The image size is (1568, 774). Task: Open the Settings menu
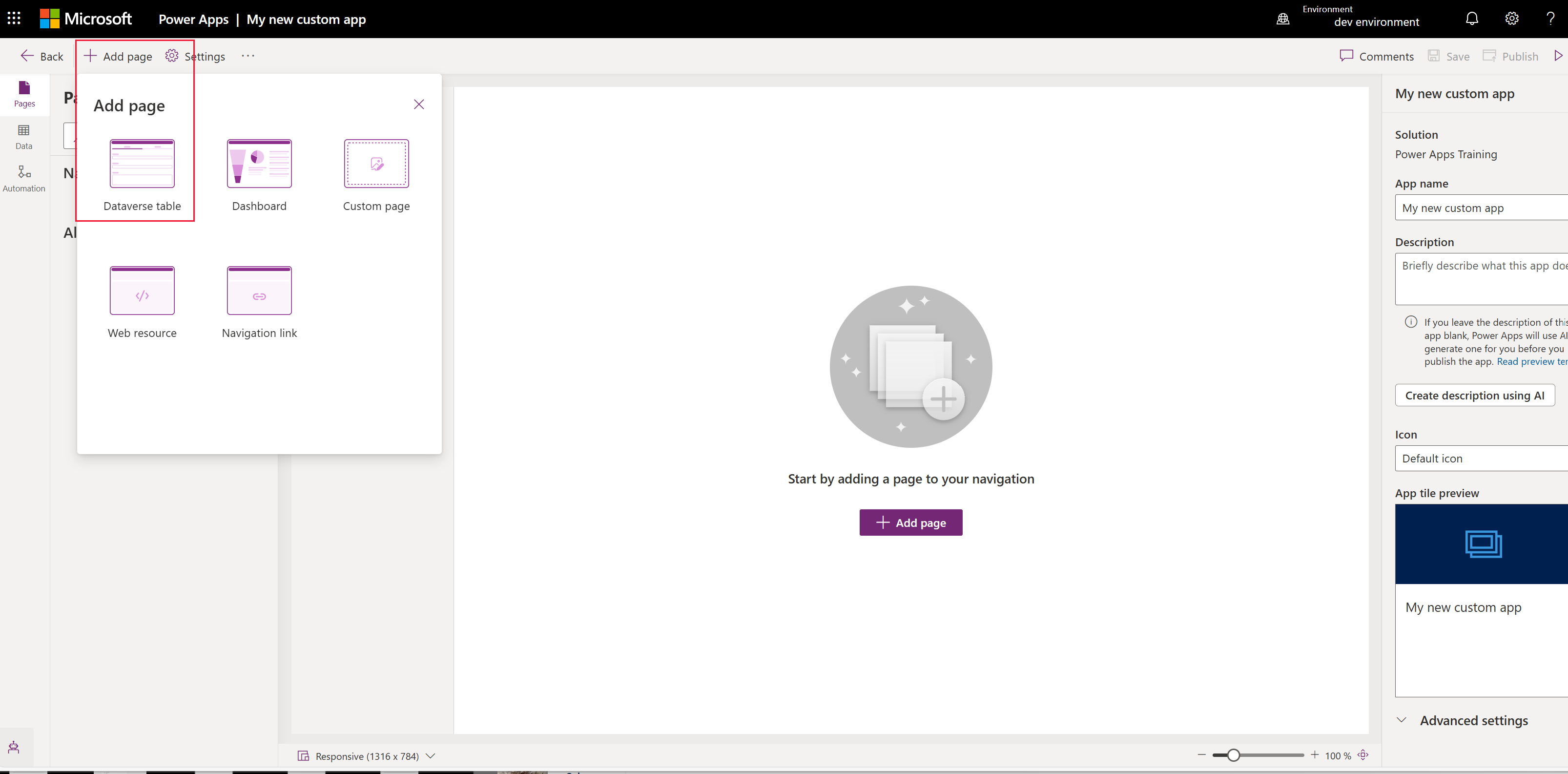click(x=196, y=56)
